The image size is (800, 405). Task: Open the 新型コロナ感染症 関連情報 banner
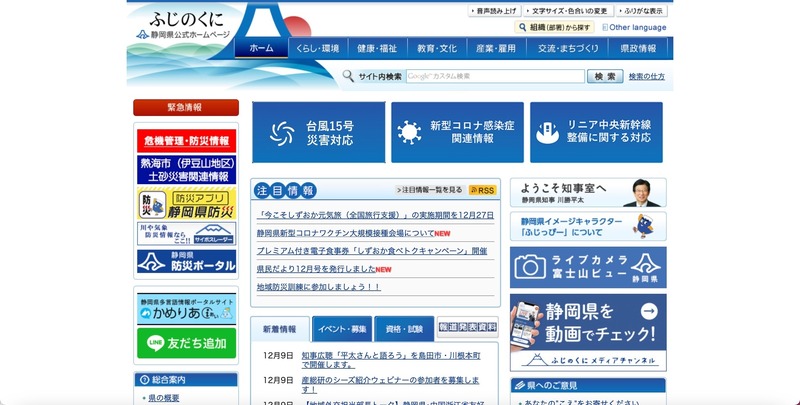pyautogui.click(x=457, y=132)
